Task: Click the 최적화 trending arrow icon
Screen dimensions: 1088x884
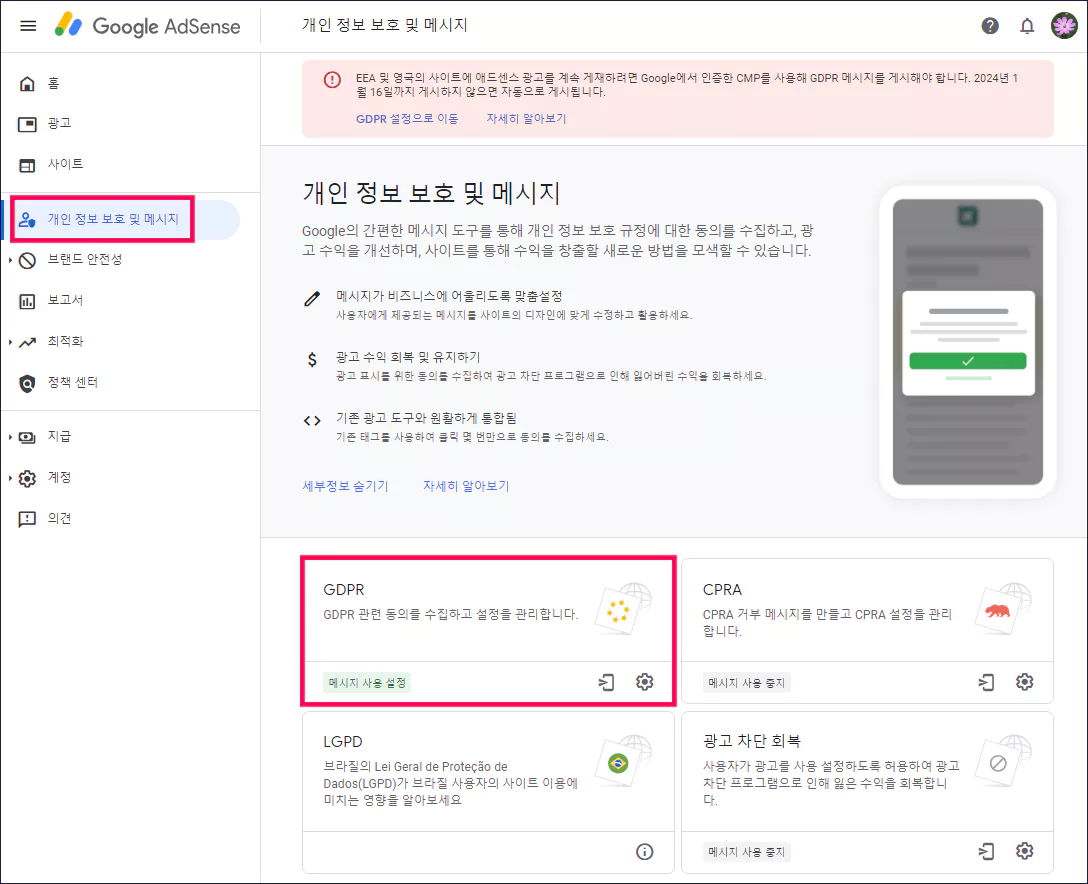Action: pos(27,342)
